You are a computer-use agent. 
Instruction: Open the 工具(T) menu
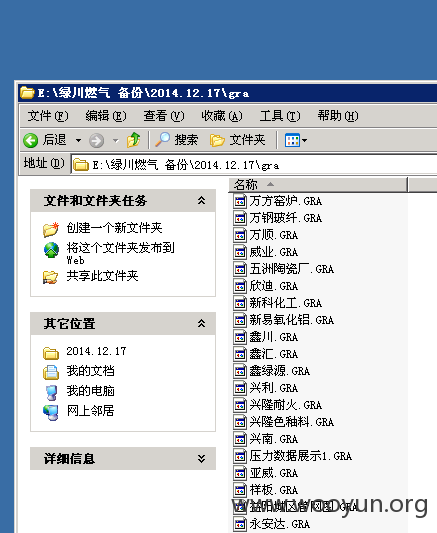[x=280, y=116]
